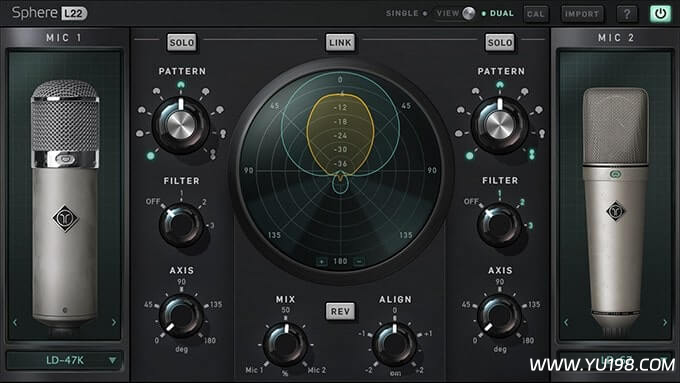The width and height of the screenshot is (680, 383).
Task: Select Mic 1 pattern icon just above figure-8
Action: coord(223,134)
